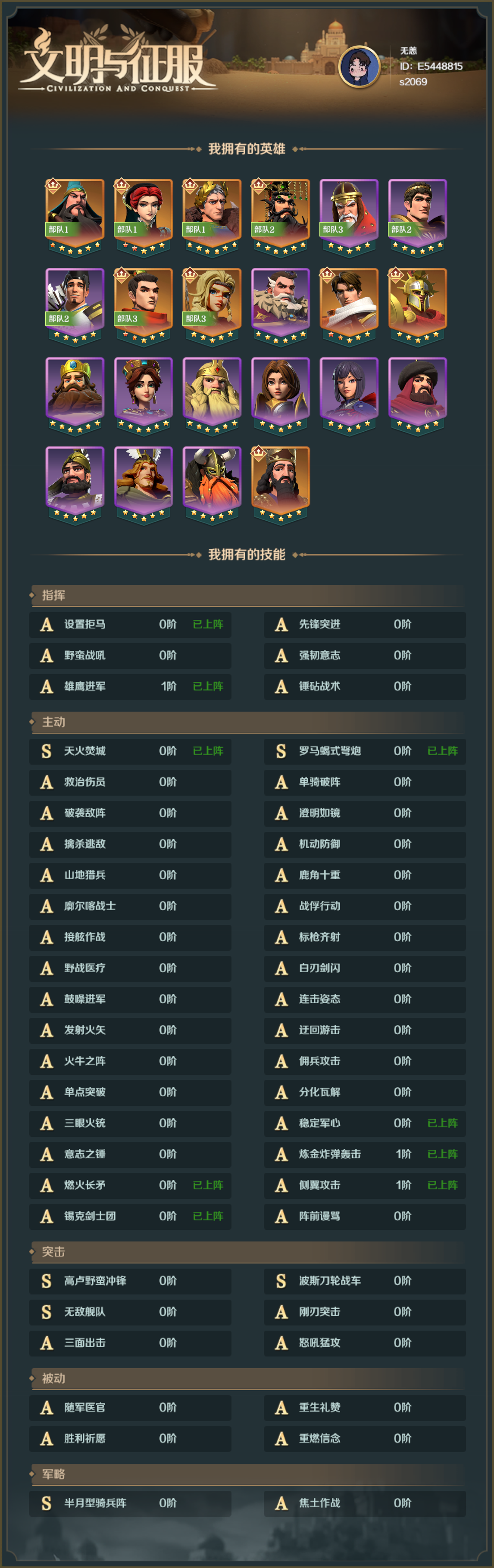This screenshot has height=1568, width=494.
Task: Click S-rank icon of 罗马蝎式弩炮
Action: pyautogui.click(x=281, y=751)
